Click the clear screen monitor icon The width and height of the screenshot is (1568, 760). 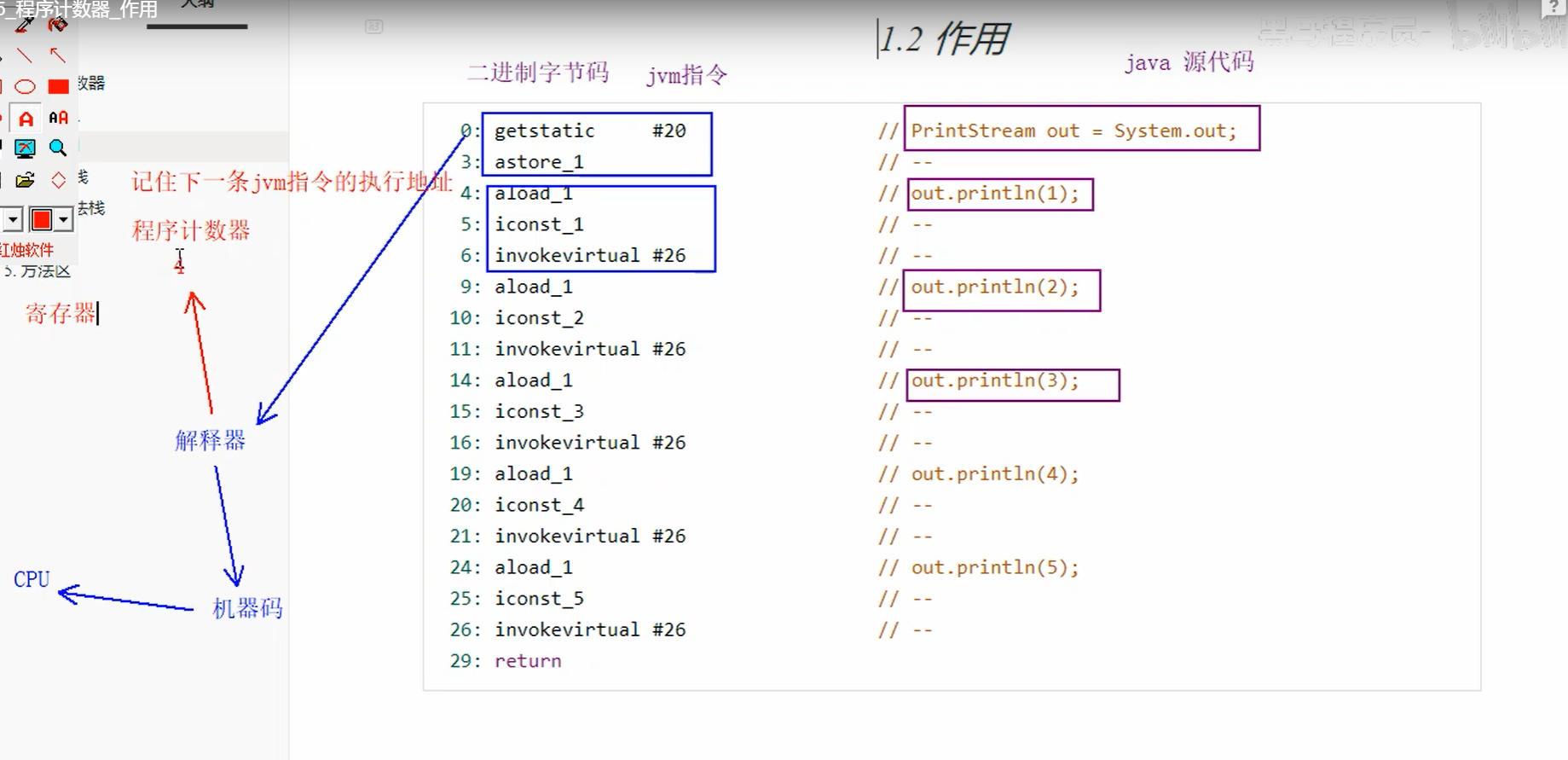25,148
